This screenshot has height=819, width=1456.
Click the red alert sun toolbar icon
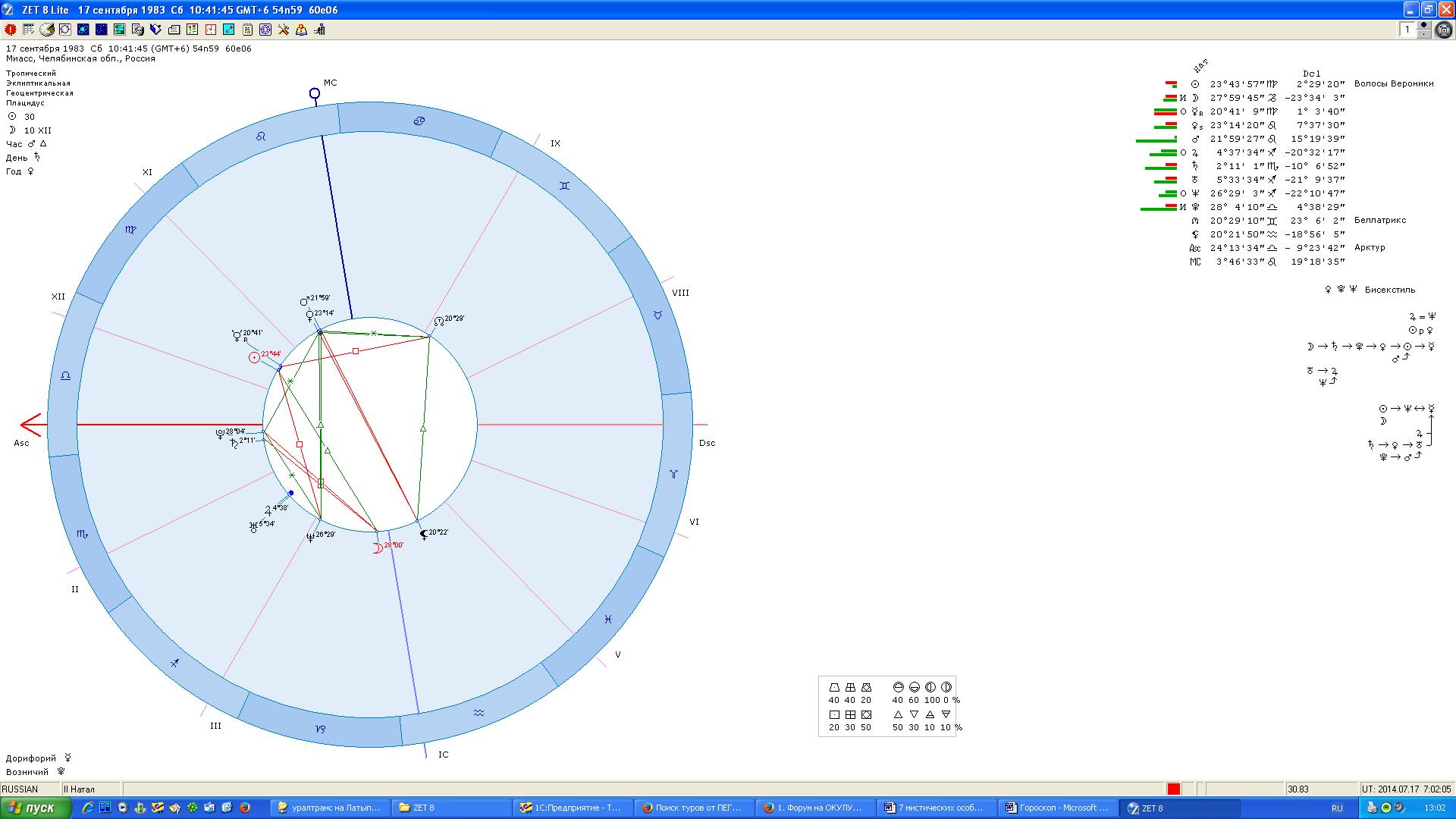point(11,30)
